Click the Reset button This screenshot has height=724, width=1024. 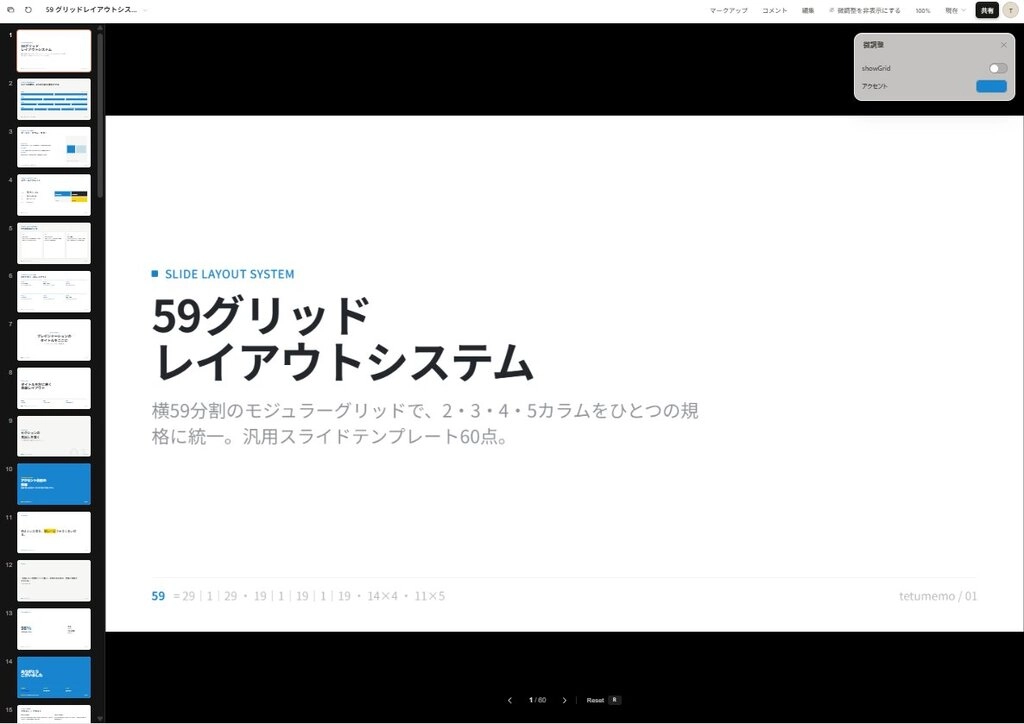(x=595, y=700)
